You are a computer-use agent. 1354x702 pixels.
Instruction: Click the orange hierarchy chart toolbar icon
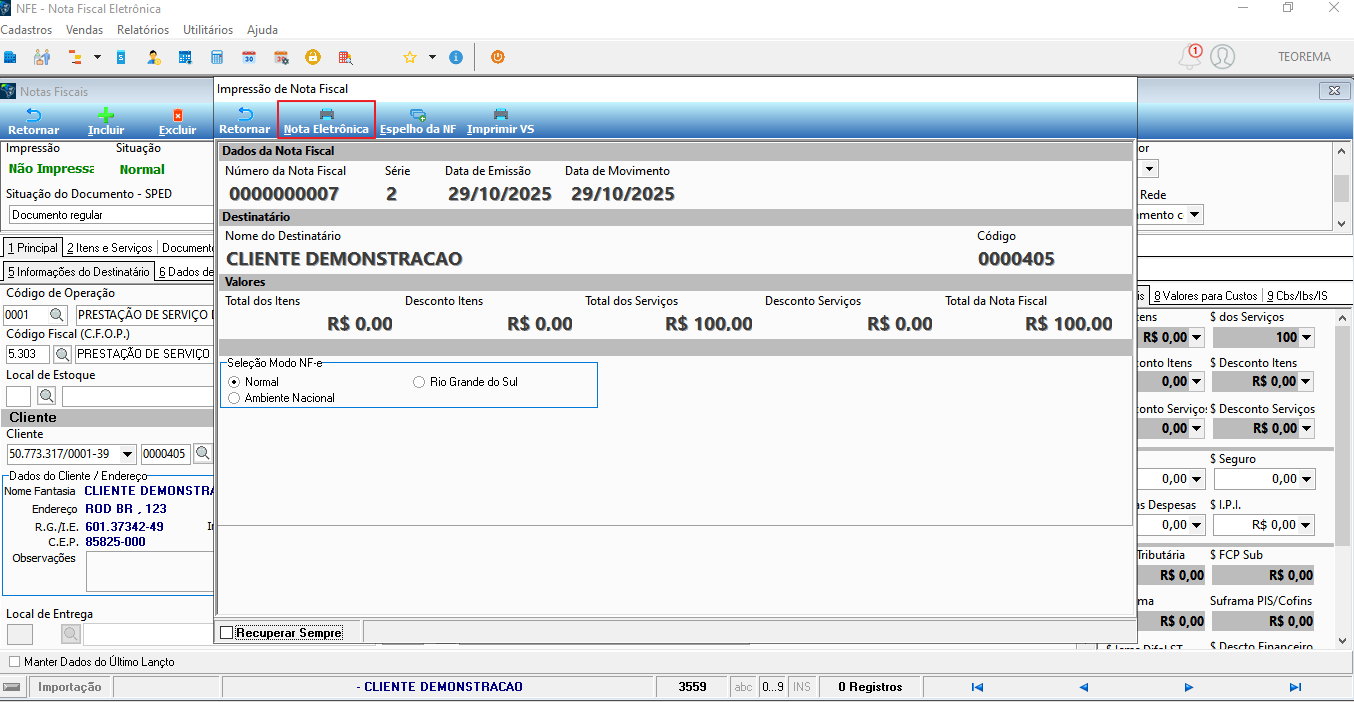click(75, 57)
